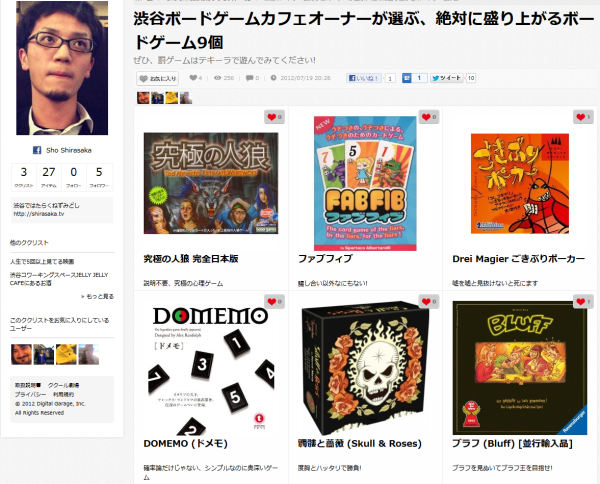Image resolution: width=600 pixels, height=484 pixels.
Task: Click Sho Shirasaka's large profile photo
Action: click(62, 68)
